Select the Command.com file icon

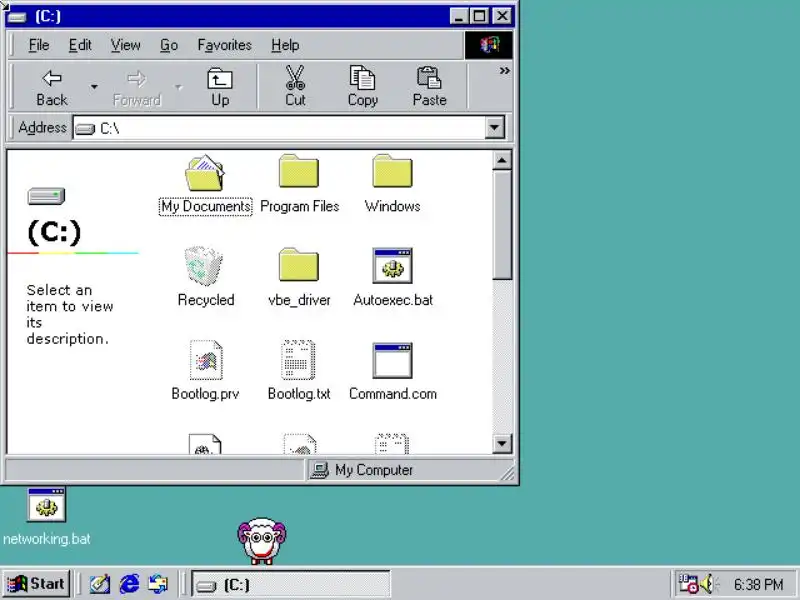coord(392,361)
